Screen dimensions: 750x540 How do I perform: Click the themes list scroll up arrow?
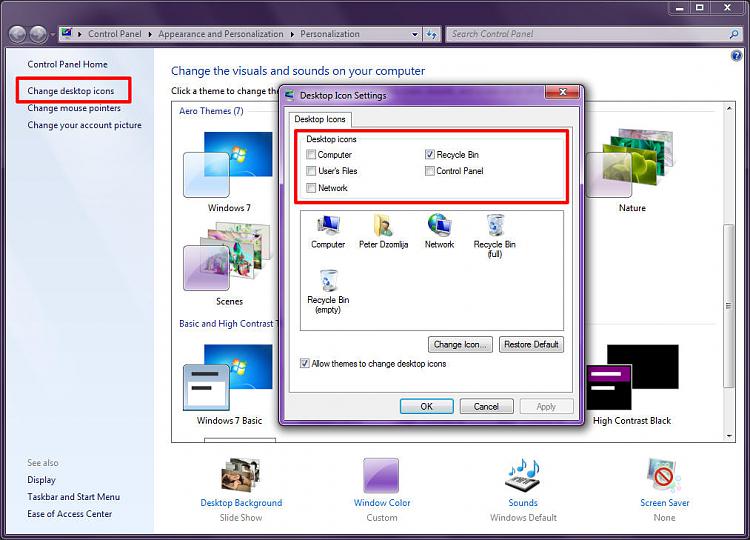coord(729,108)
